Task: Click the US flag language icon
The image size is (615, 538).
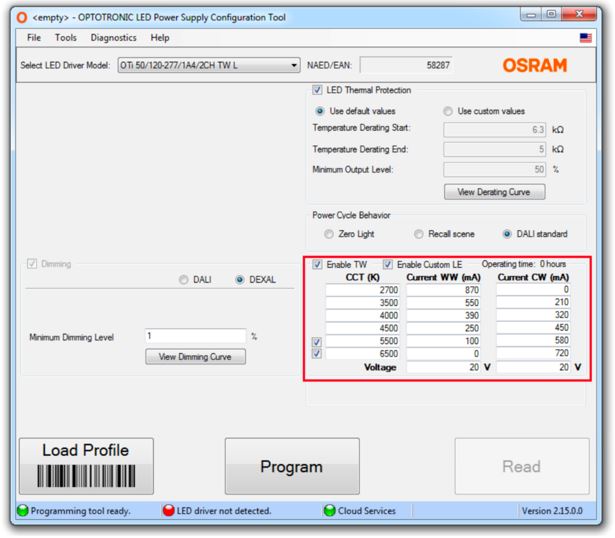Action: pyautogui.click(x=599, y=38)
